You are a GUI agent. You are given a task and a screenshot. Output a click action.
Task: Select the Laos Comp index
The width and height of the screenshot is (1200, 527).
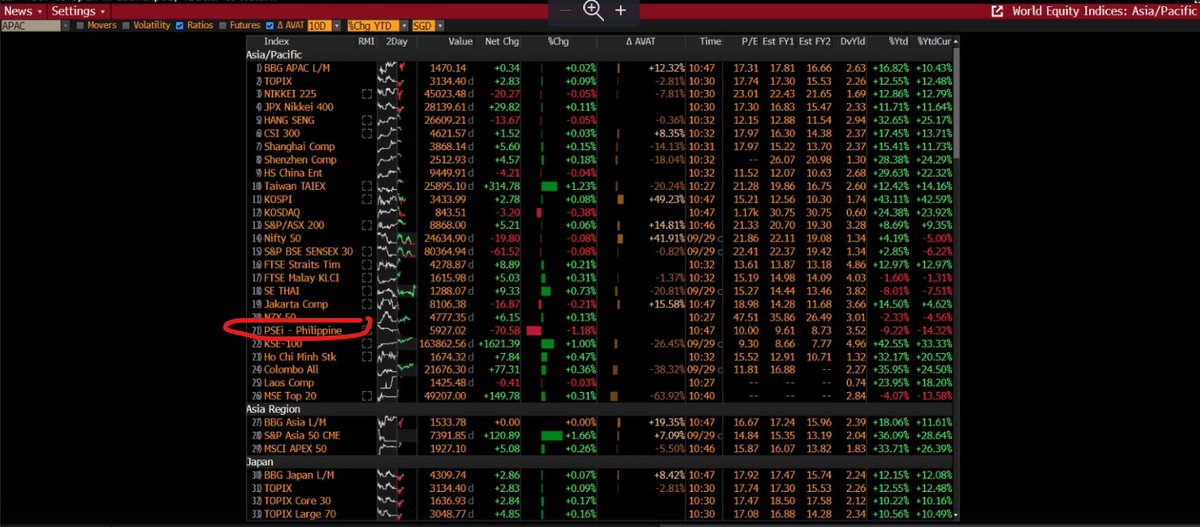coord(288,382)
